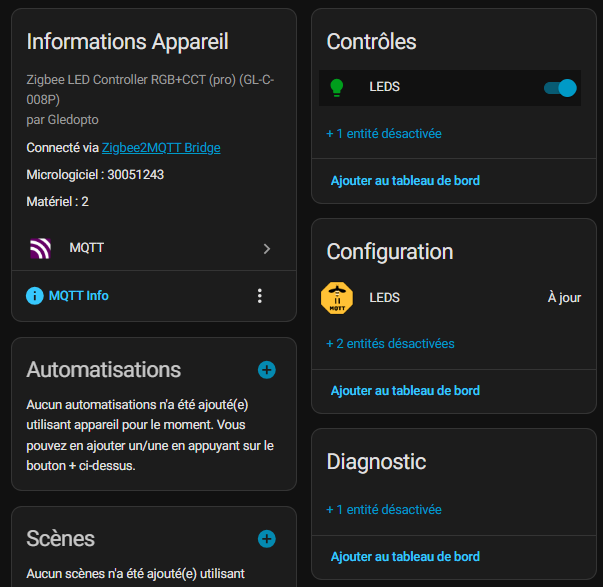
Task: Show 1 disabled entity in Contrôles
Action: [384, 133]
